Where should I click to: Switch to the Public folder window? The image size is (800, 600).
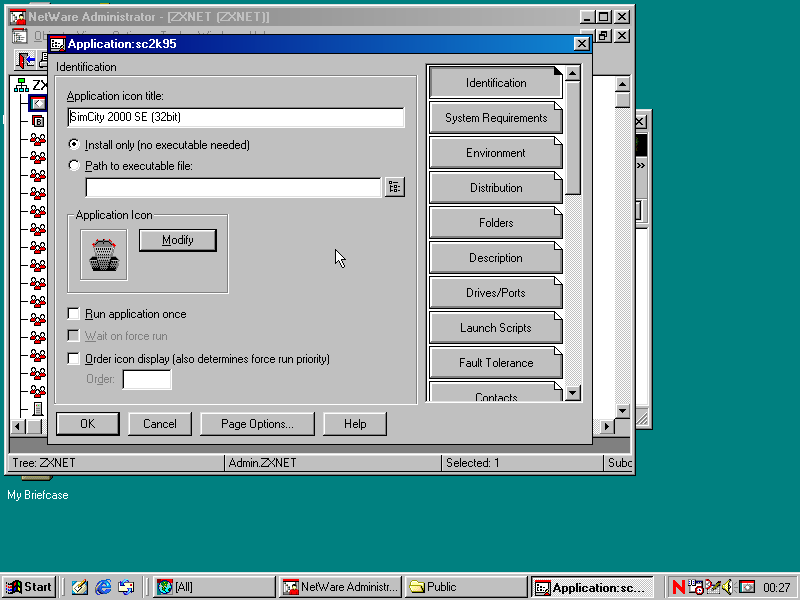[x=467, y=587]
